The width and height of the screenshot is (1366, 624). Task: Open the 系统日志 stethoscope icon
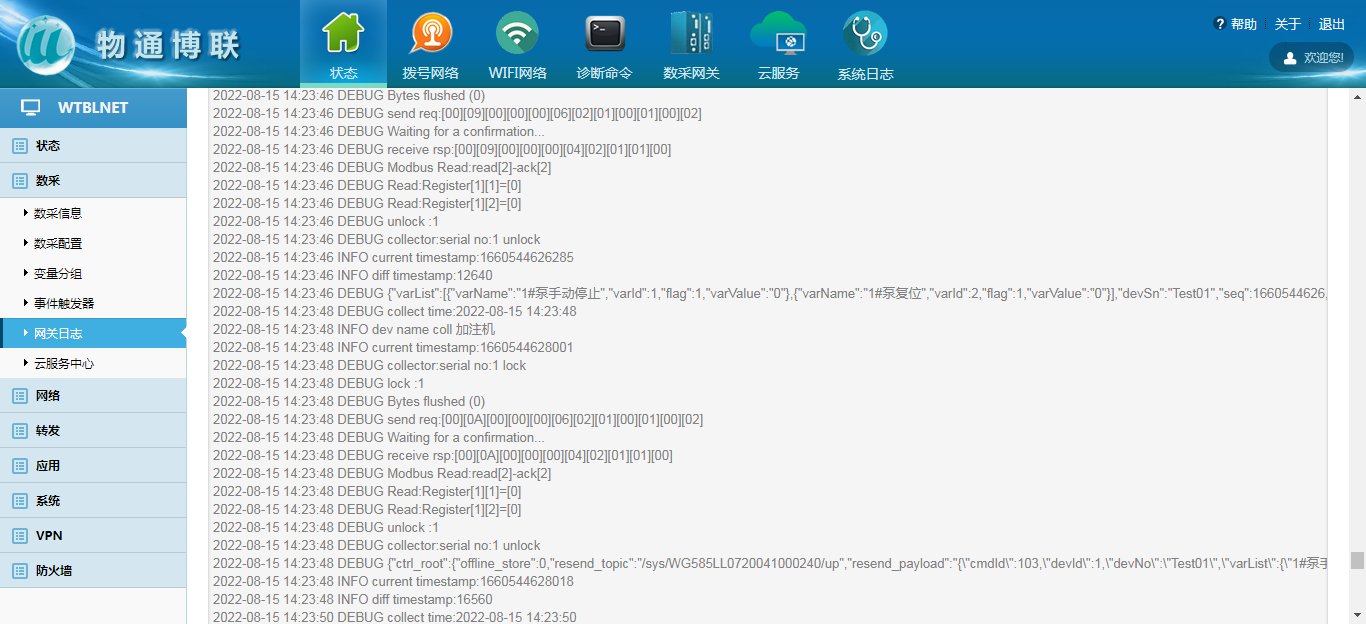pyautogui.click(x=865, y=35)
